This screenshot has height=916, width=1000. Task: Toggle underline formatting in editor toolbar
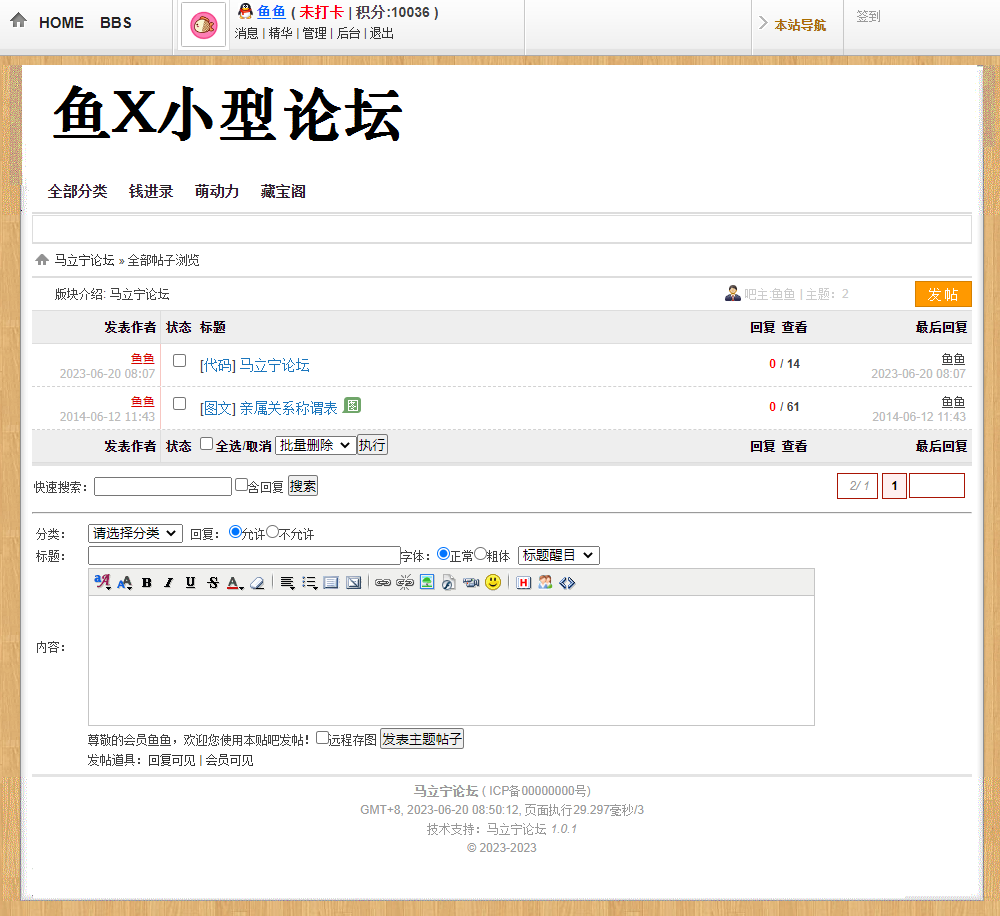point(190,582)
